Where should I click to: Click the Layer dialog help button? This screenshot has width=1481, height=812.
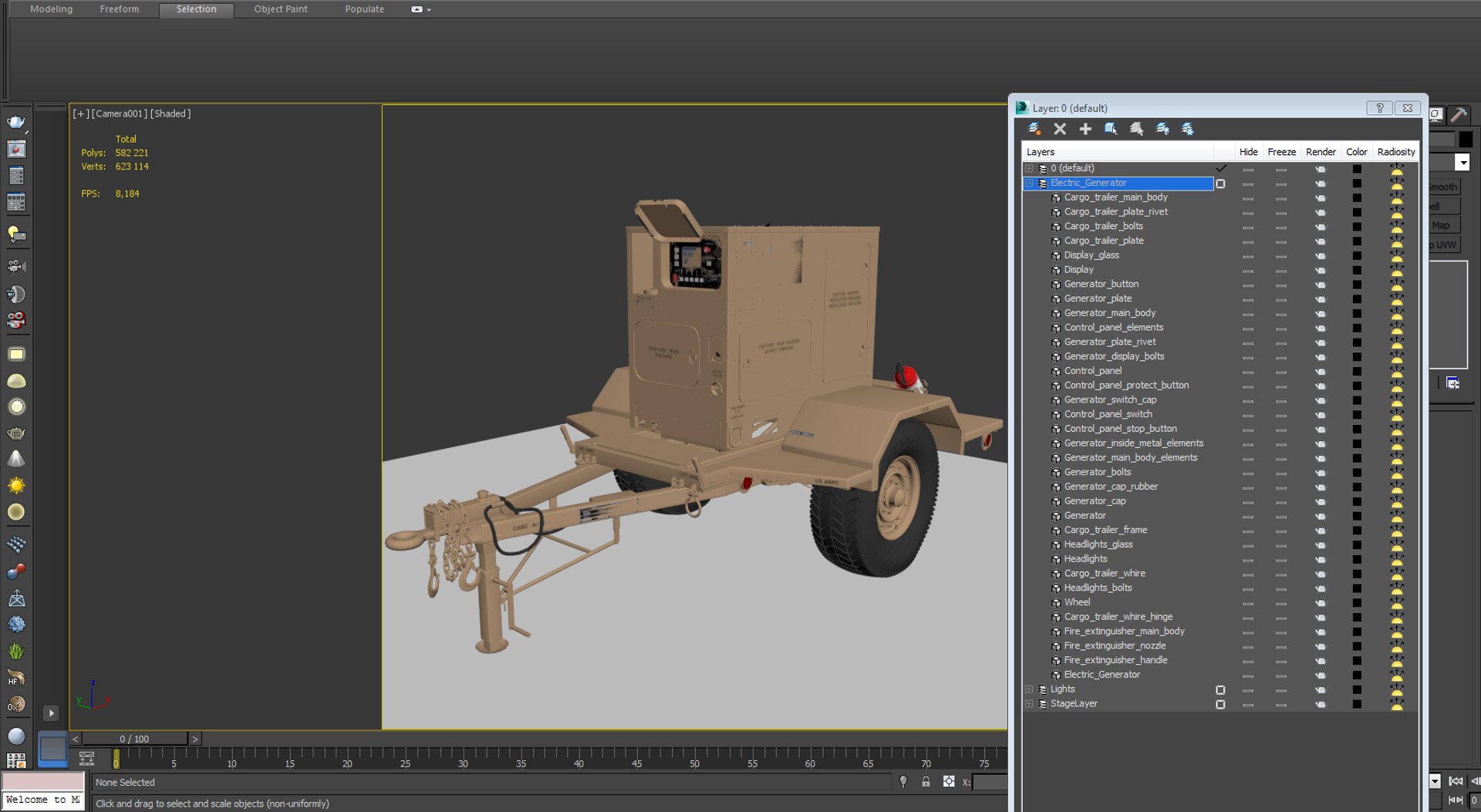tap(1379, 108)
